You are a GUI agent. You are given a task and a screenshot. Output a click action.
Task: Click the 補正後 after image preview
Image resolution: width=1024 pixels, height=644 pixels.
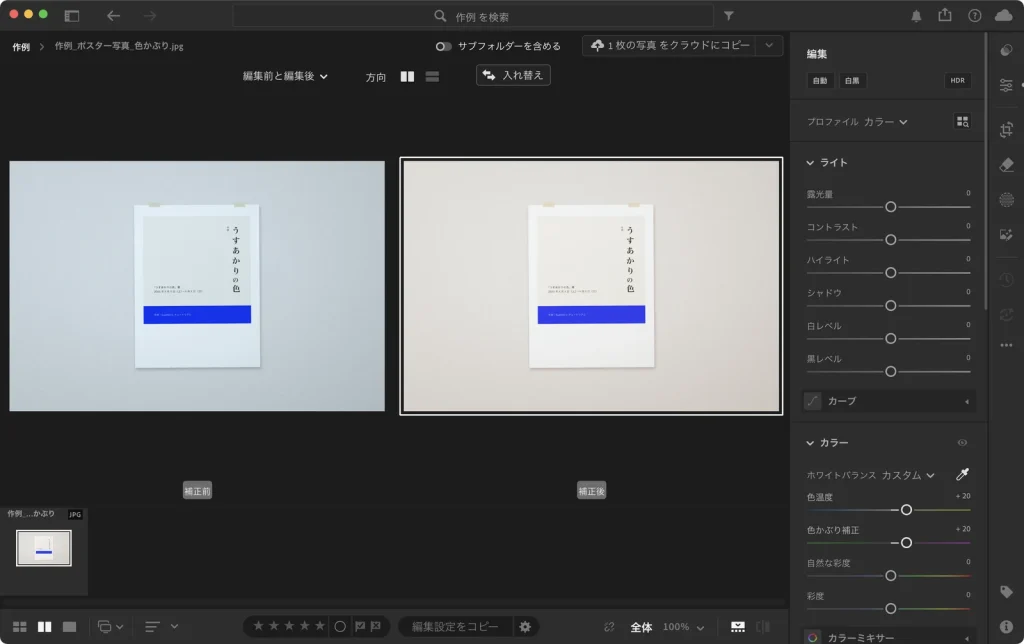[x=591, y=286]
